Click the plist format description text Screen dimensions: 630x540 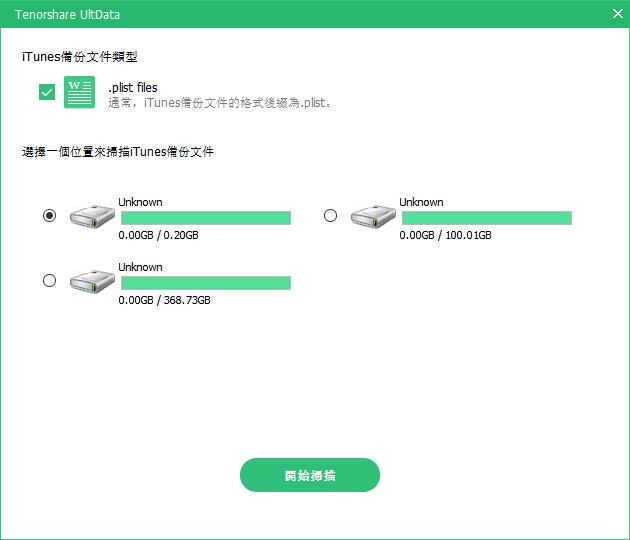point(220,103)
